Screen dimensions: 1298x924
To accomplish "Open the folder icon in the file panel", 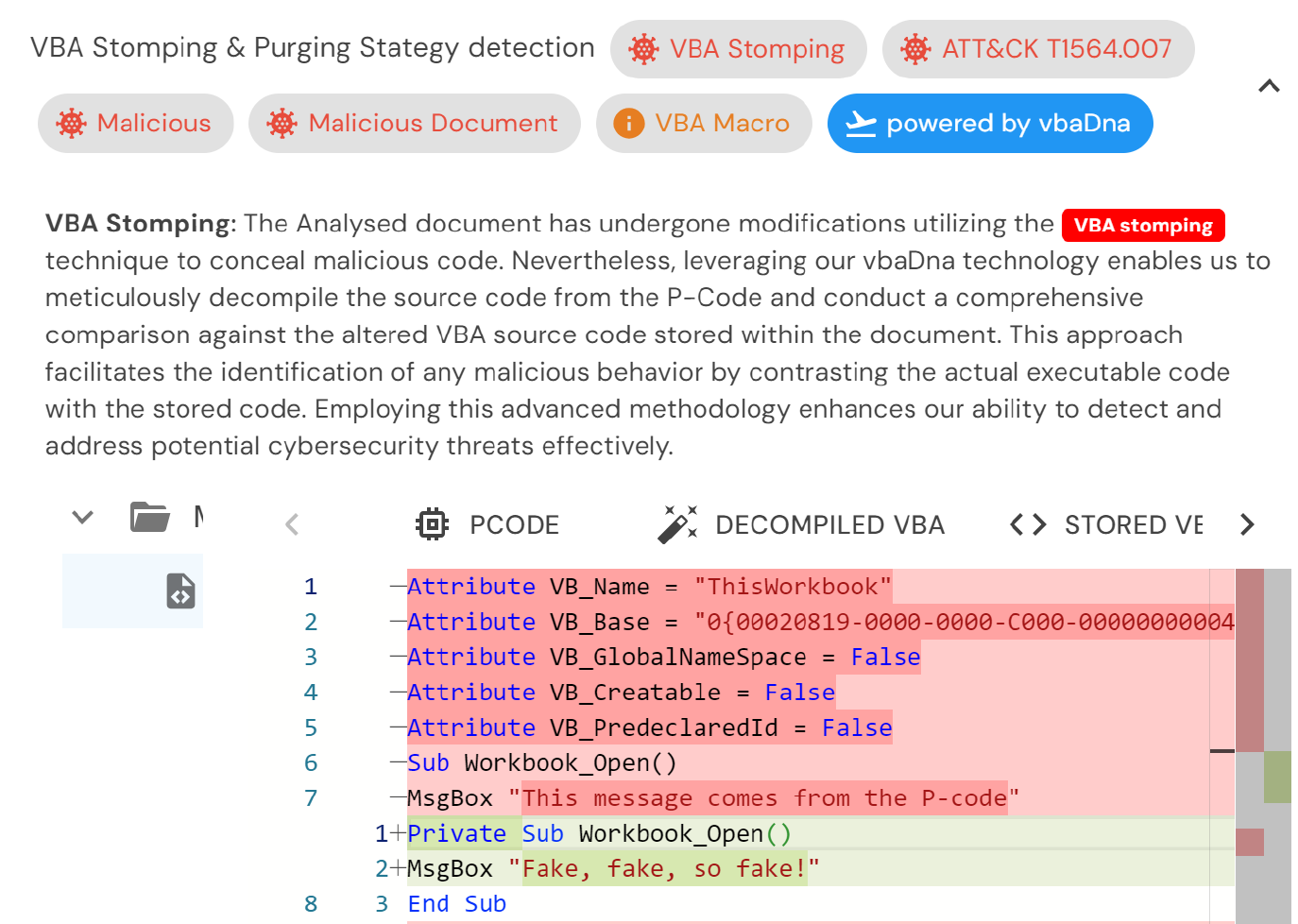I will (149, 517).
